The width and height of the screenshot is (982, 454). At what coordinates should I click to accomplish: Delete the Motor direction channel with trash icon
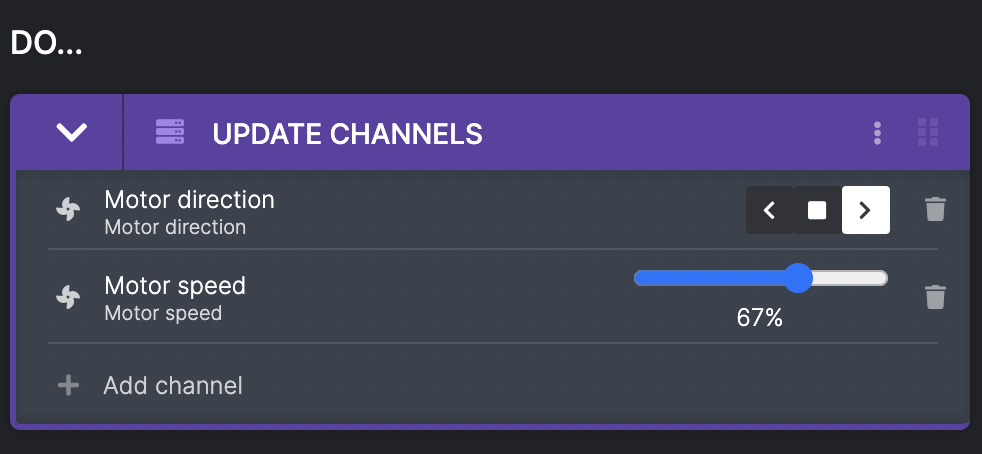935,209
